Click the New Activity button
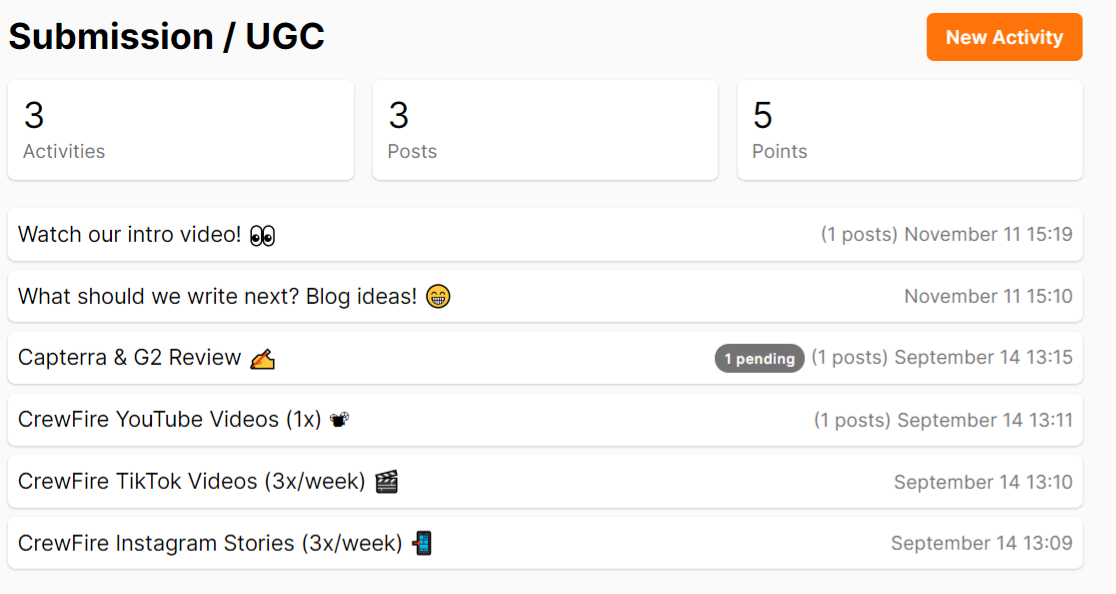Image resolution: width=1116 pixels, height=594 pixels. 1004,37
